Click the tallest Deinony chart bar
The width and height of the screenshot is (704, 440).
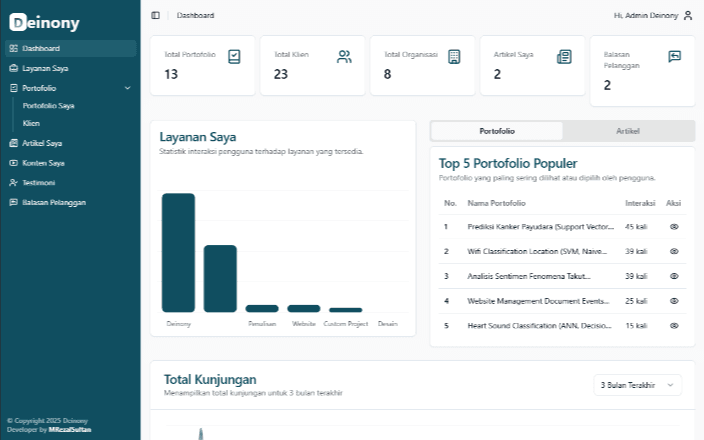178,252
